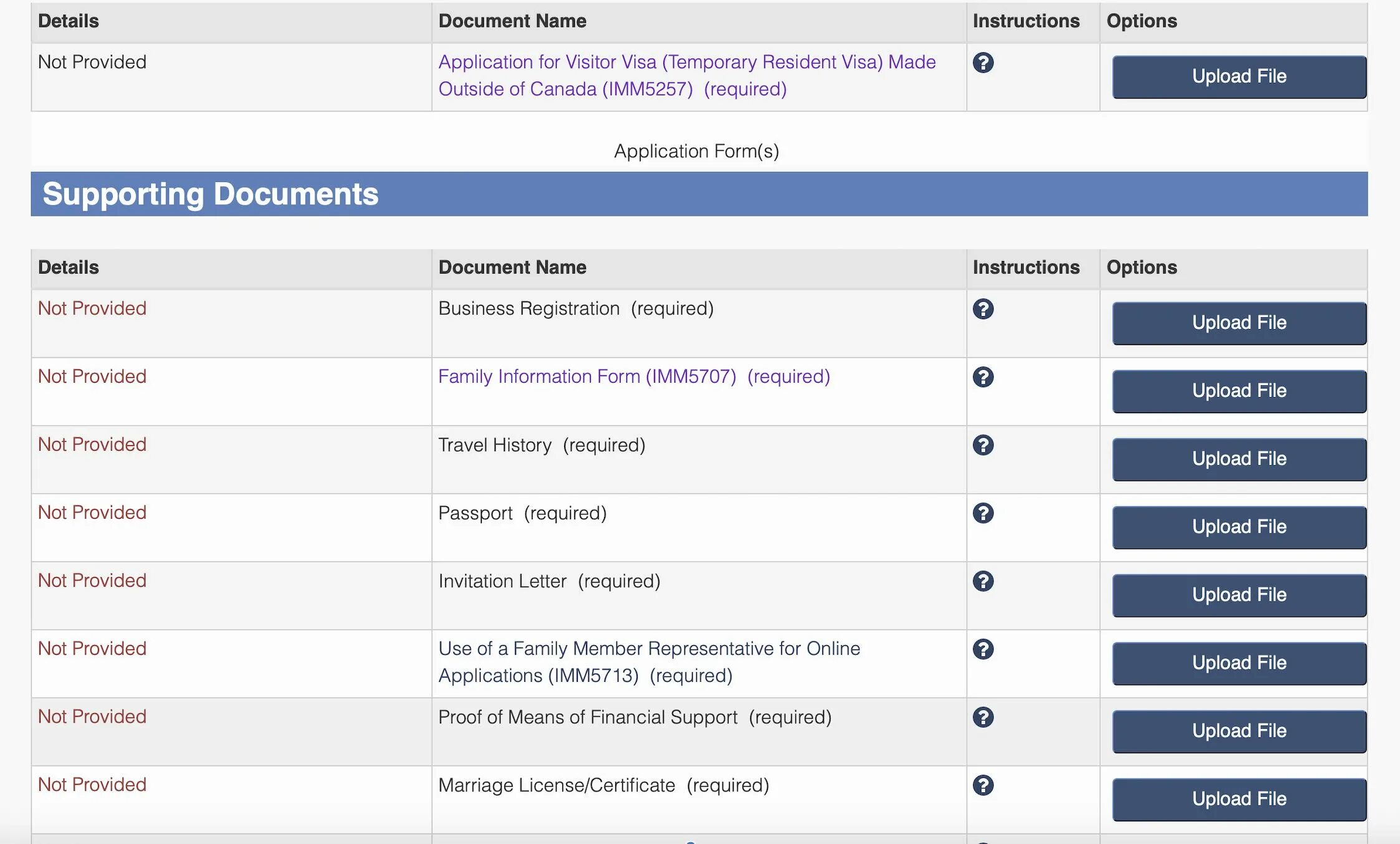Open the Passport instructions help icon
Screen dimensions: 1400x844
point(983,513)
